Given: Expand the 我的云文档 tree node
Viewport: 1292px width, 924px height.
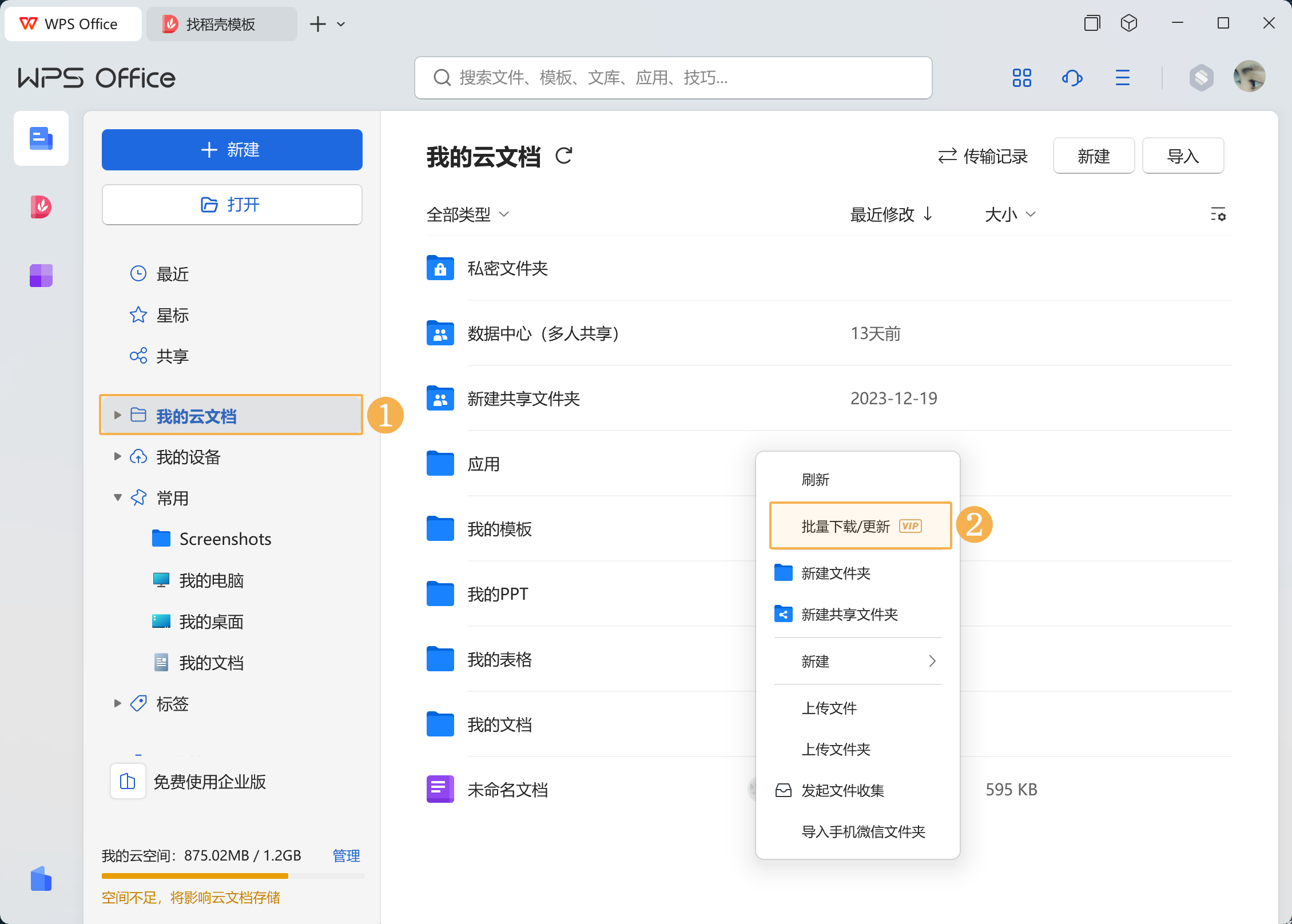Looking at the screenshot, I should (x=117, y=415).
